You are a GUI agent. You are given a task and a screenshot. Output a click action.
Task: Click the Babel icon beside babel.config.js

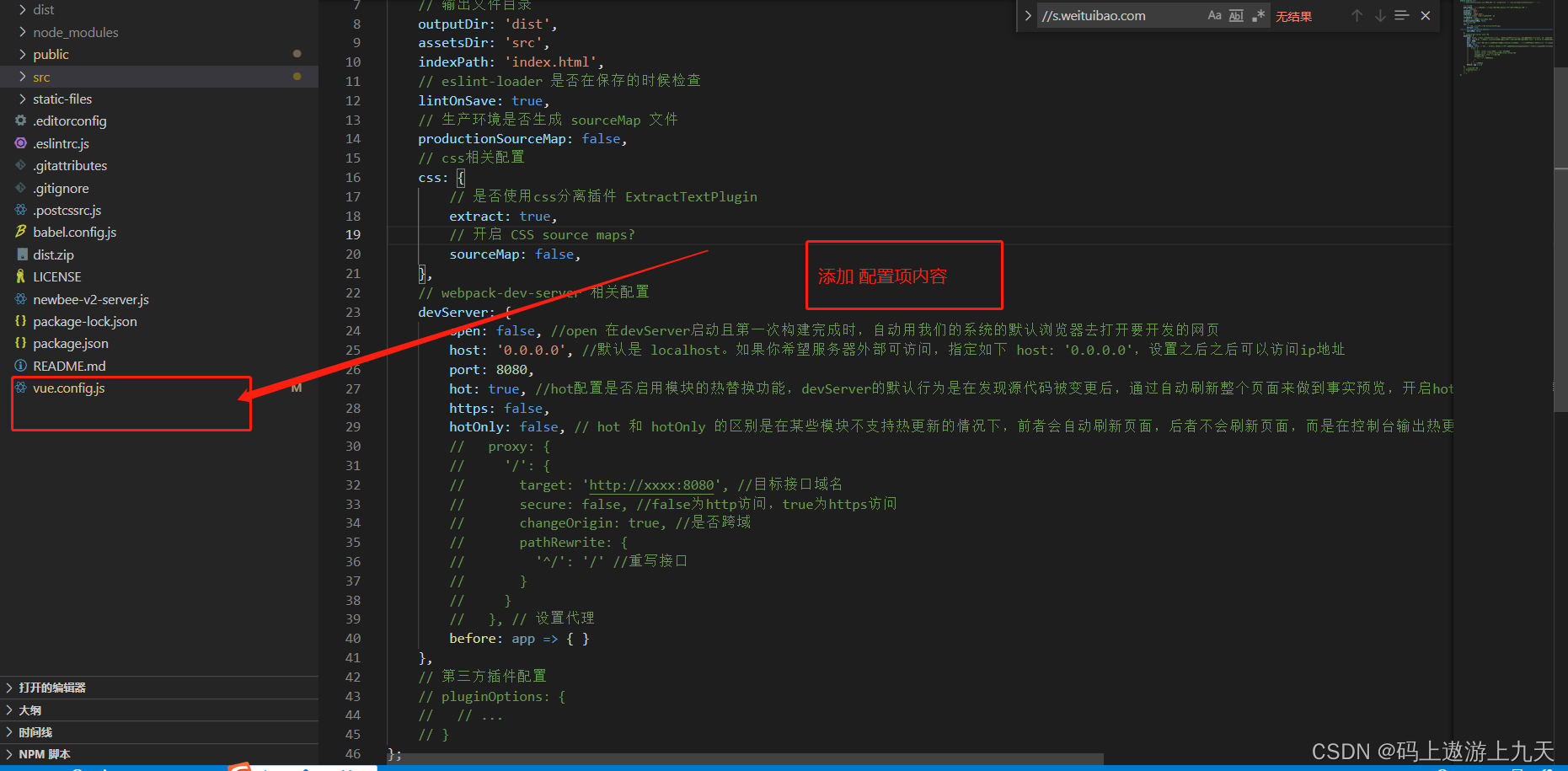21,232
